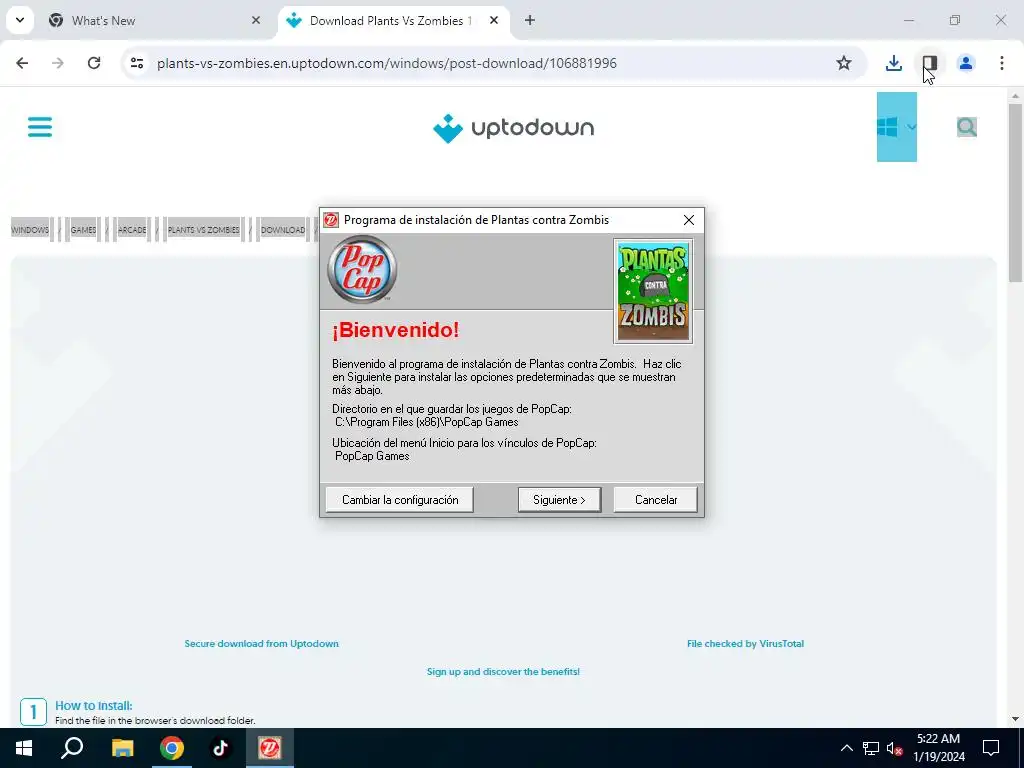Click the PLANTS VS ZOMBIES breadcrumb
1024x768 pixels.
(x=204, y=230)
